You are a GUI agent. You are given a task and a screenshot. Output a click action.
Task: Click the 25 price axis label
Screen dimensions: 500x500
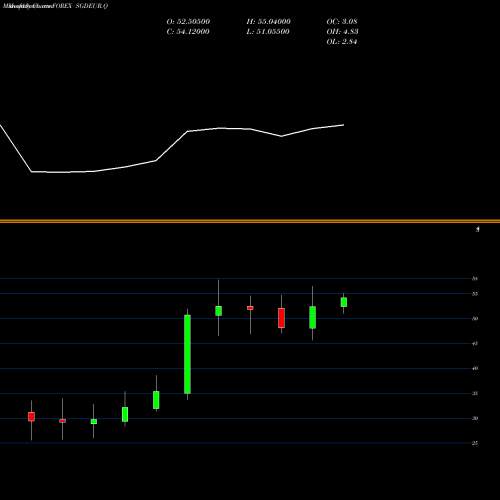click(475, 443)
